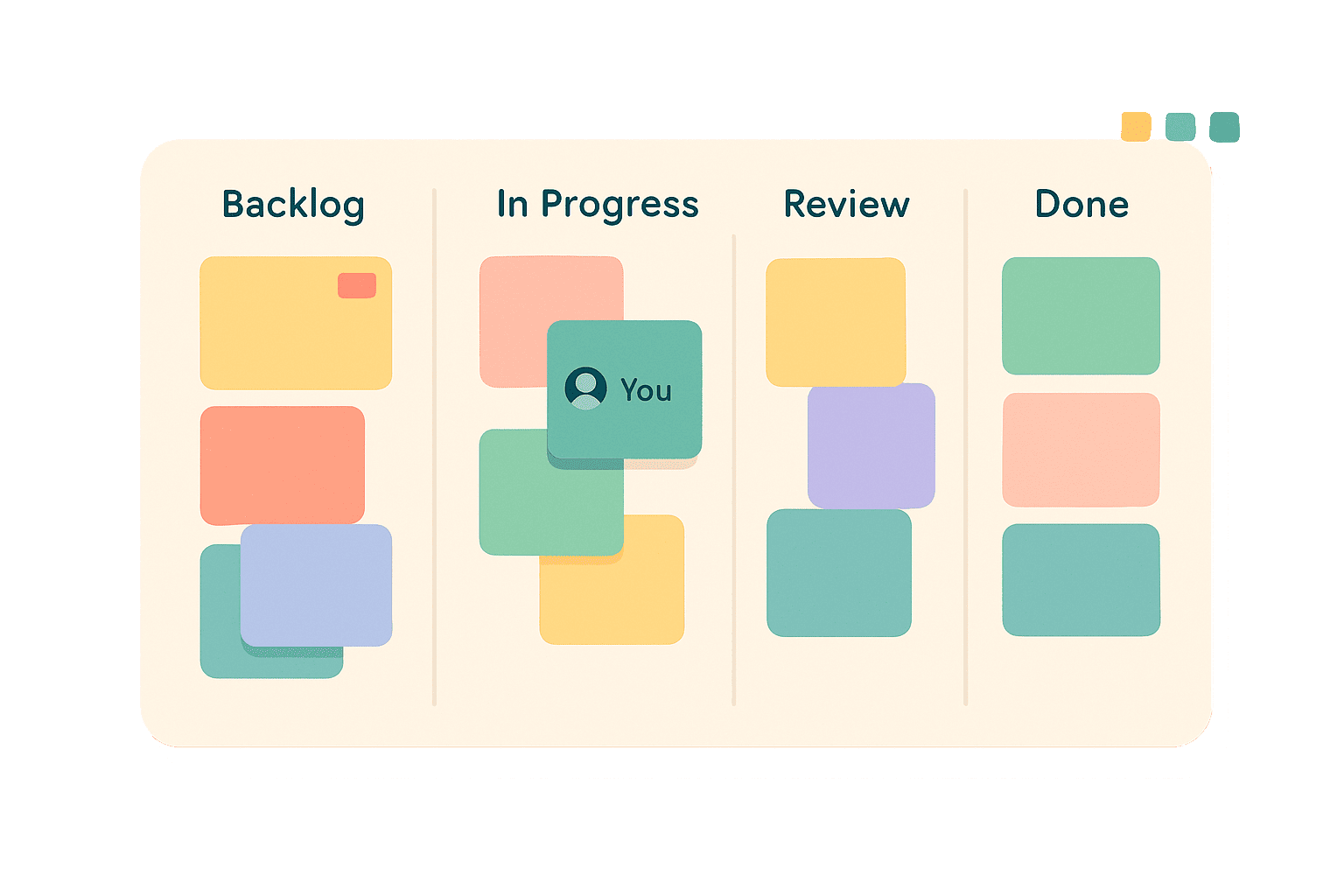Image resolution: width=1344 pixels, height=896 pixels.
Task: Click the yellow square at the window's top right
Action: (1136, 127)
